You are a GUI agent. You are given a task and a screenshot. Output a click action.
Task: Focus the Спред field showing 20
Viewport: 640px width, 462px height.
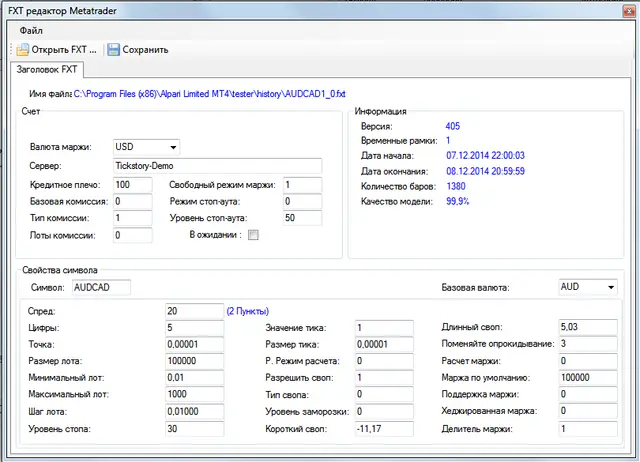[194, 311]
